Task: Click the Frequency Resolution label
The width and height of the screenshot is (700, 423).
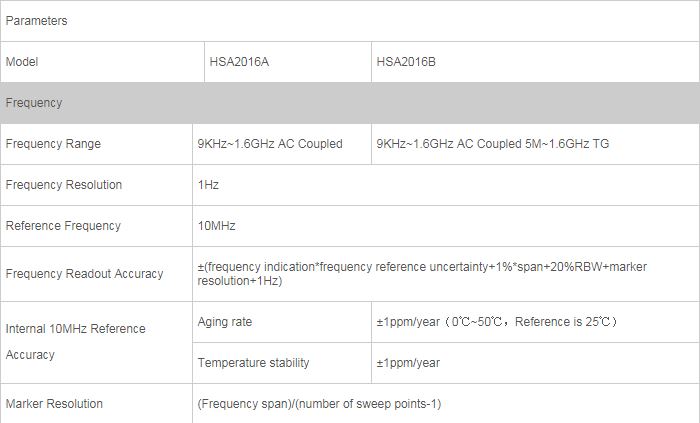Action: tap(64, 185)
